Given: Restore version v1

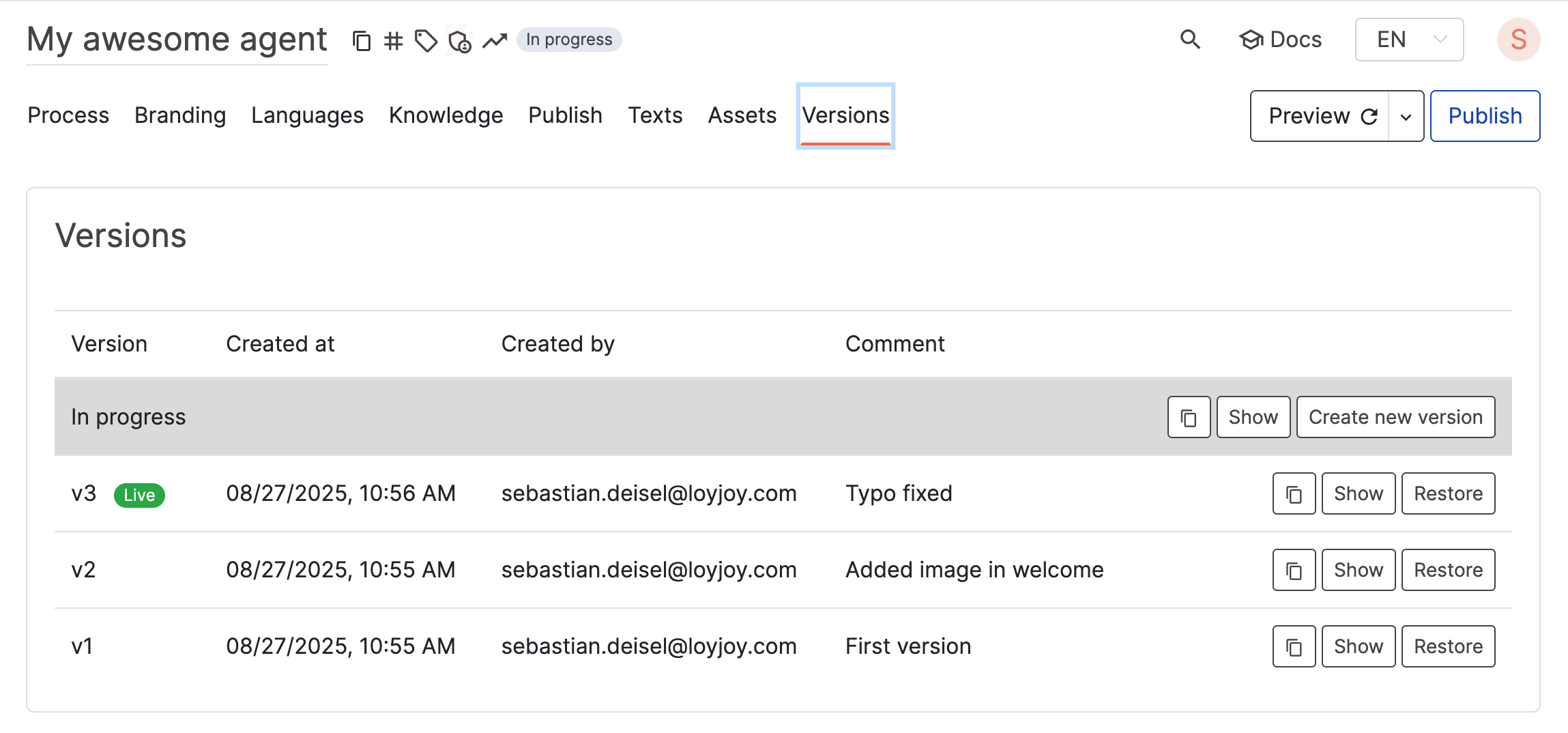Looking at the screenshot, I should pos(1448,646).
